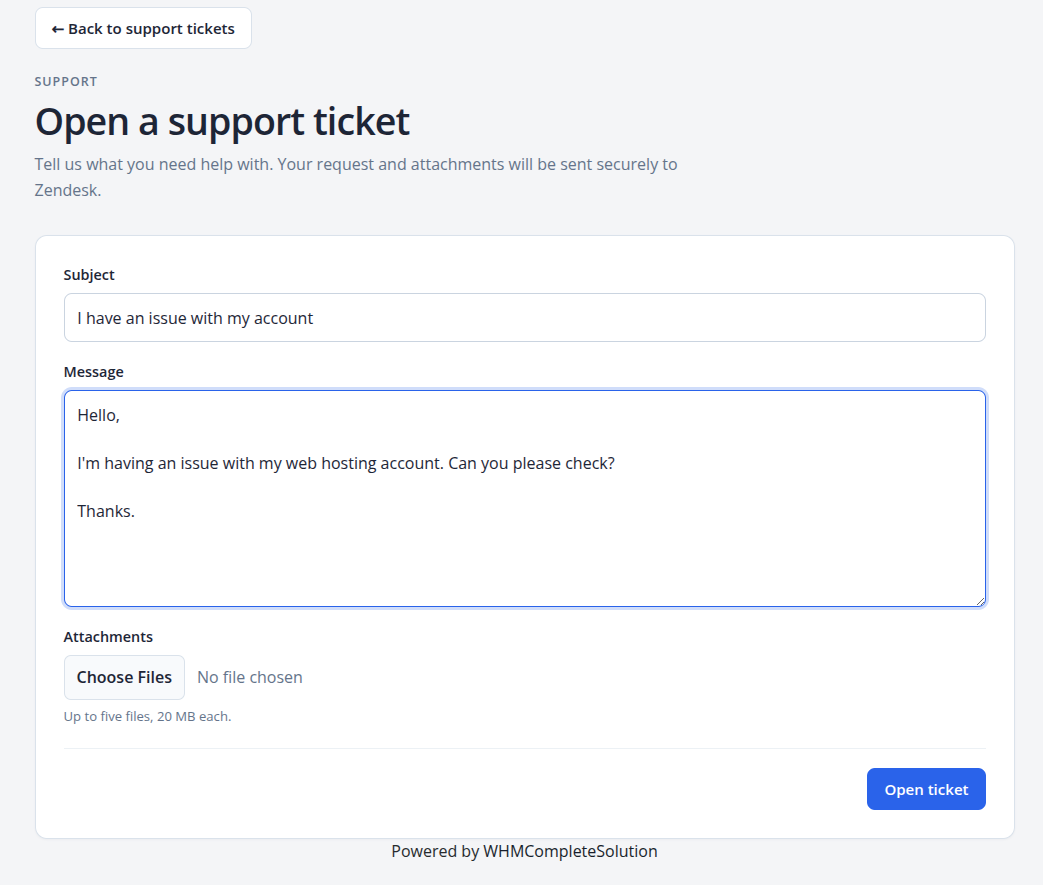The height and width of the screenshot is (885, 1043).
Task: Click the Attachments label
Action: tap(108, 637)
